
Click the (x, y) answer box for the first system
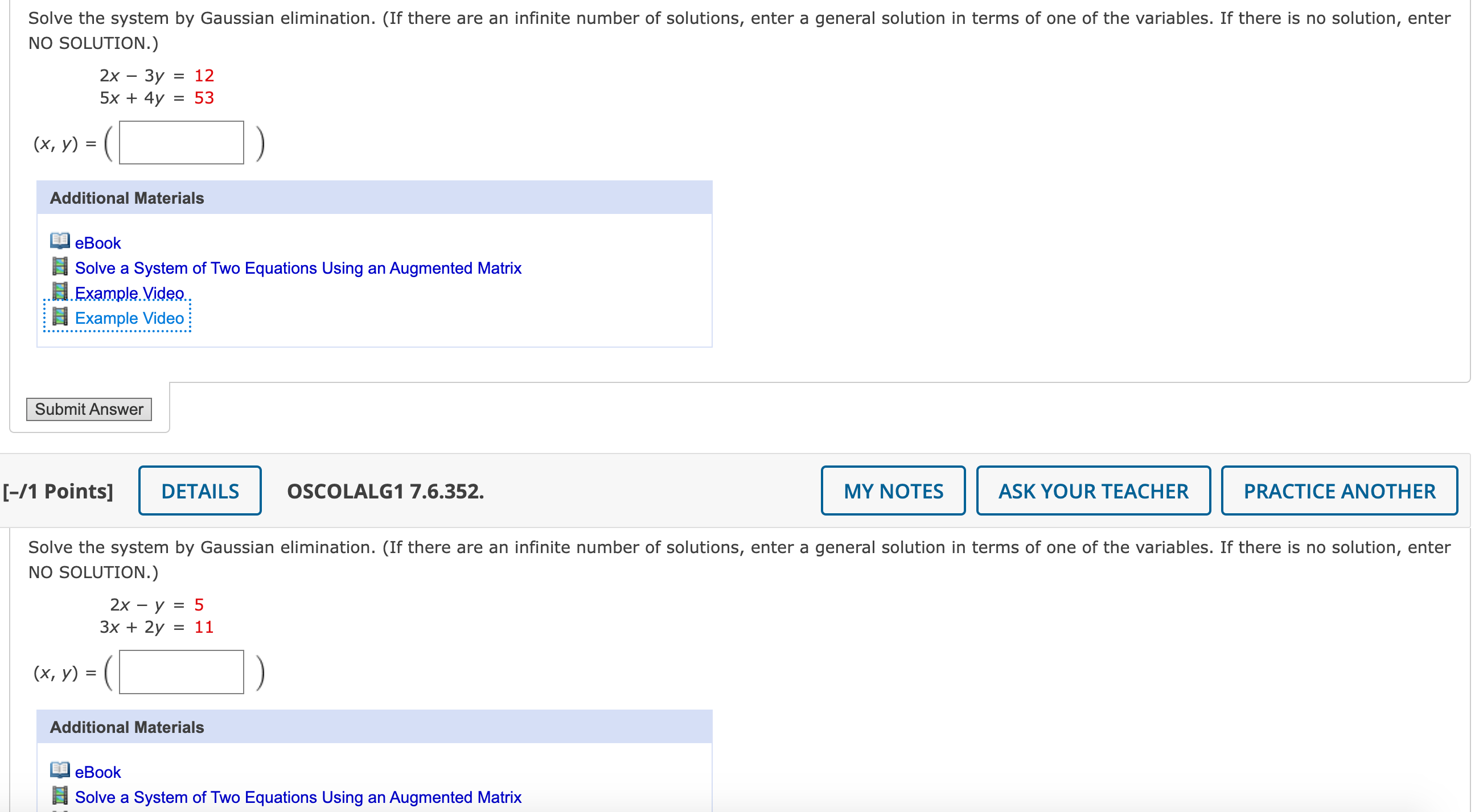[181, 143]
